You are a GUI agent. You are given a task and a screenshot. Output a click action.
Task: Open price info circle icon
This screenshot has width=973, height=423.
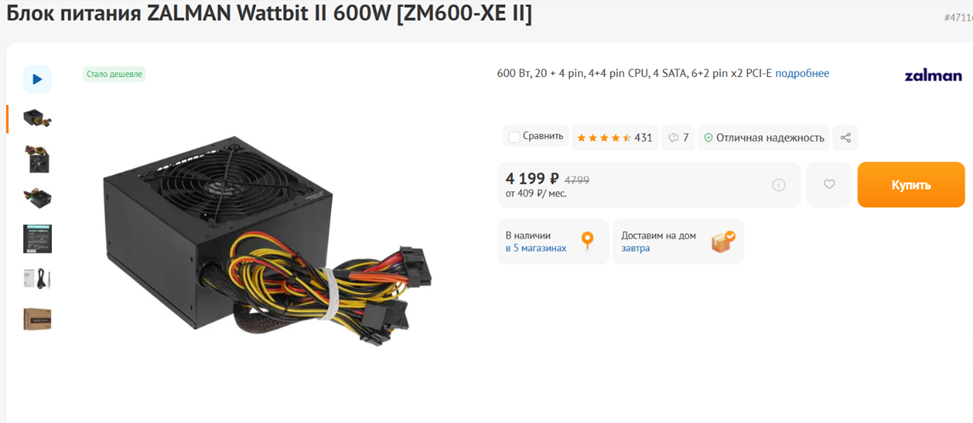779,185
